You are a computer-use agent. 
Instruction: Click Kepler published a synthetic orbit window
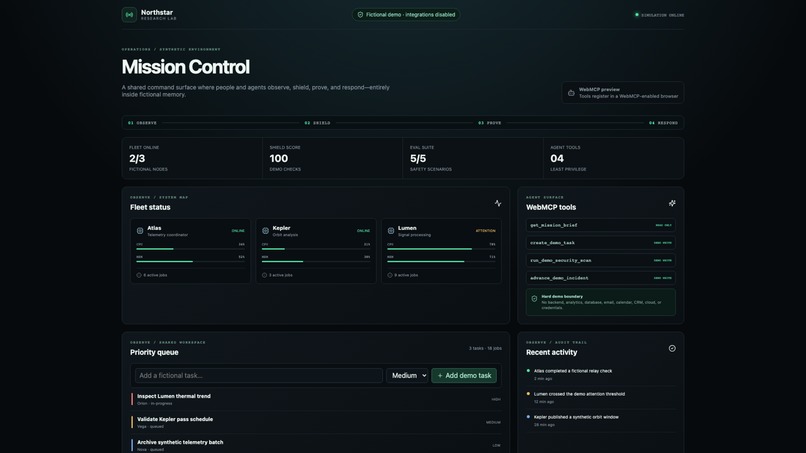pos(576,417)
